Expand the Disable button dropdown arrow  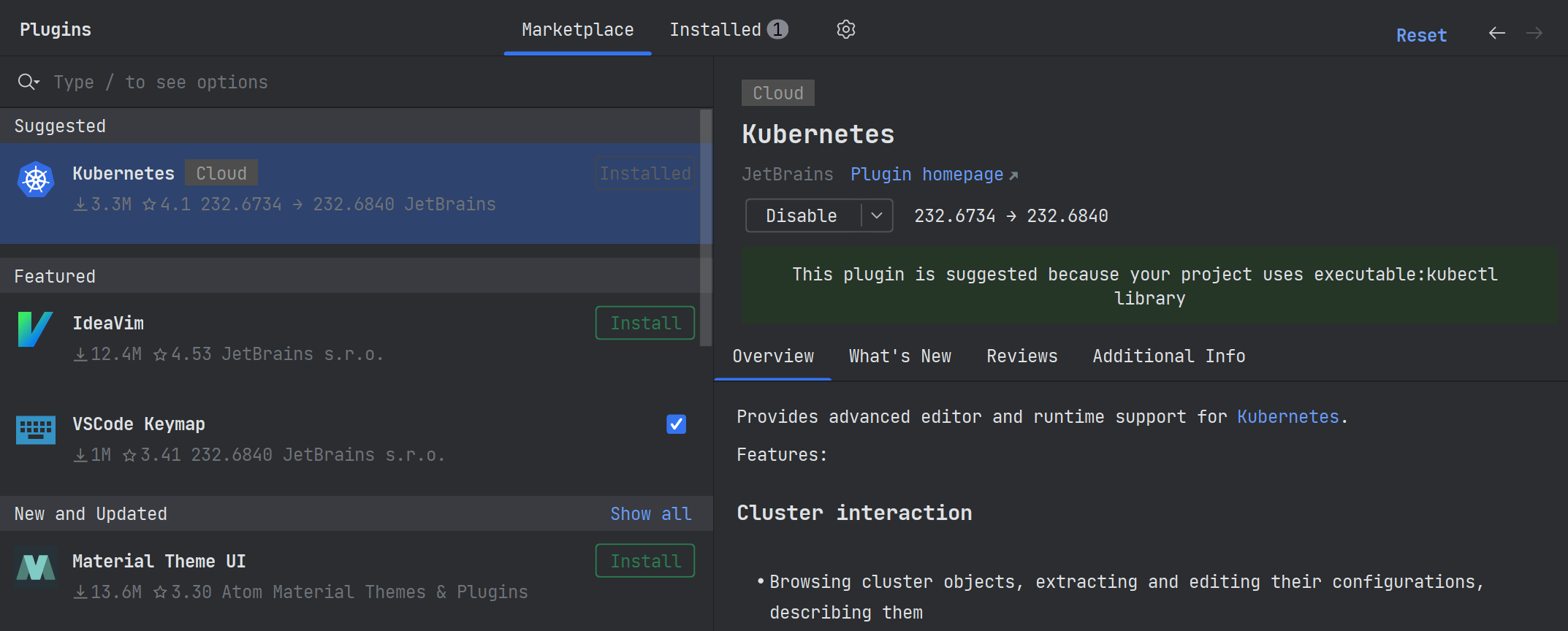point(877,215)
